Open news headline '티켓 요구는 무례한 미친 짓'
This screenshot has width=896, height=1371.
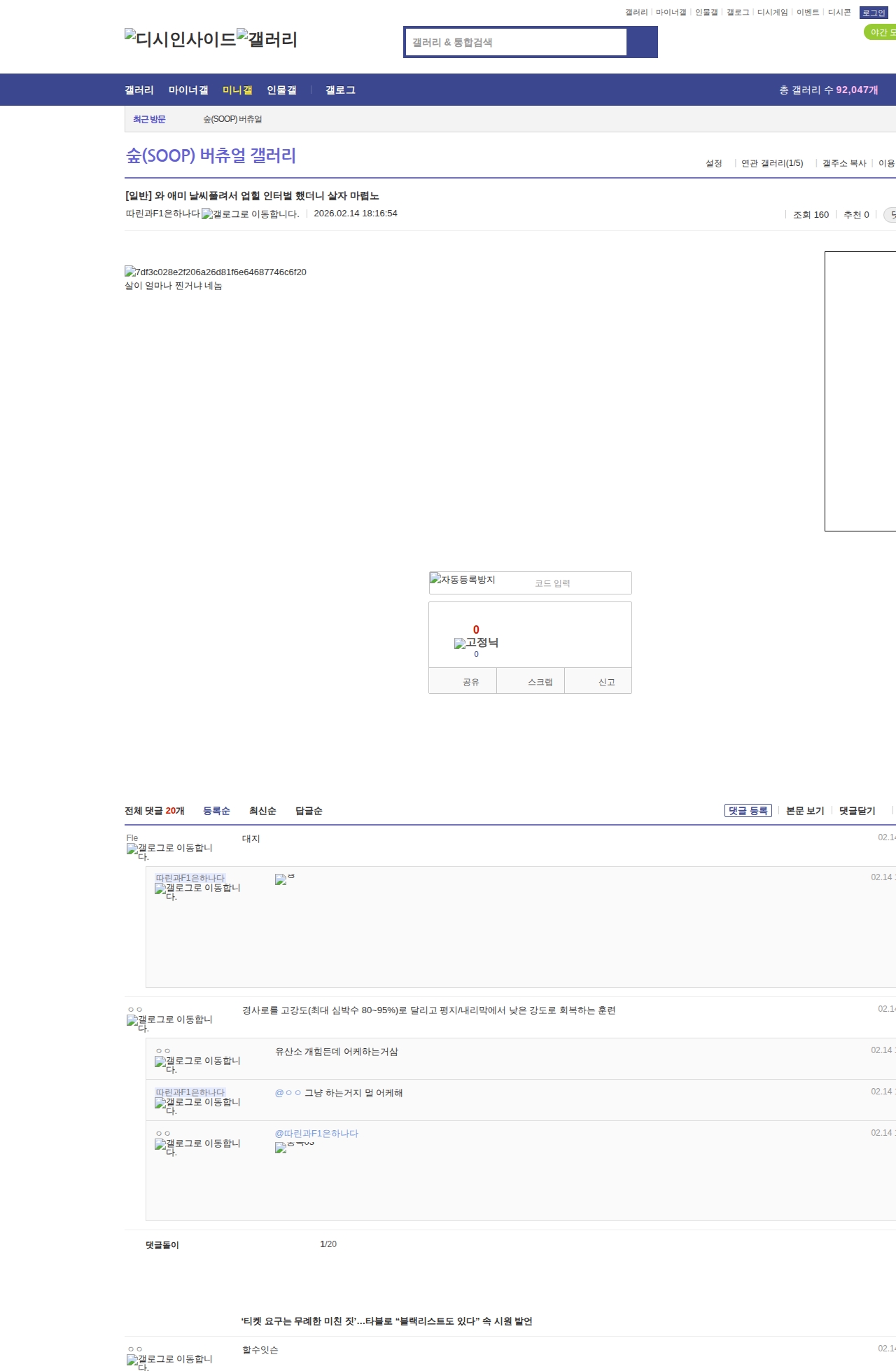pyautogui.click(x=387, y=1321)
